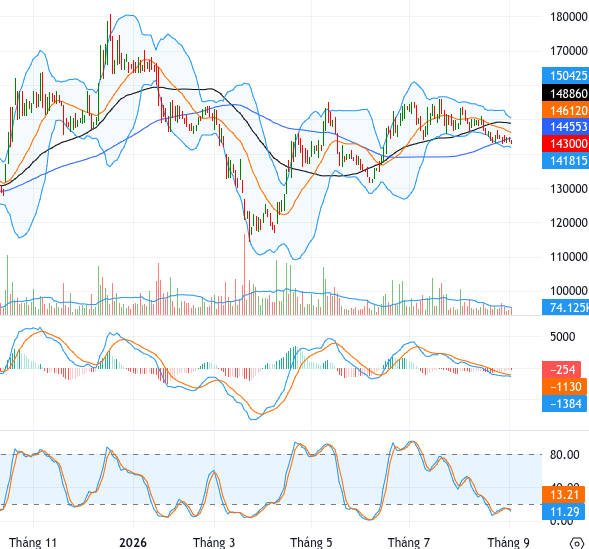This screenshot has height=549, width=589.
Task: Click the 180000 price scale value
Action: coord(569,17)
